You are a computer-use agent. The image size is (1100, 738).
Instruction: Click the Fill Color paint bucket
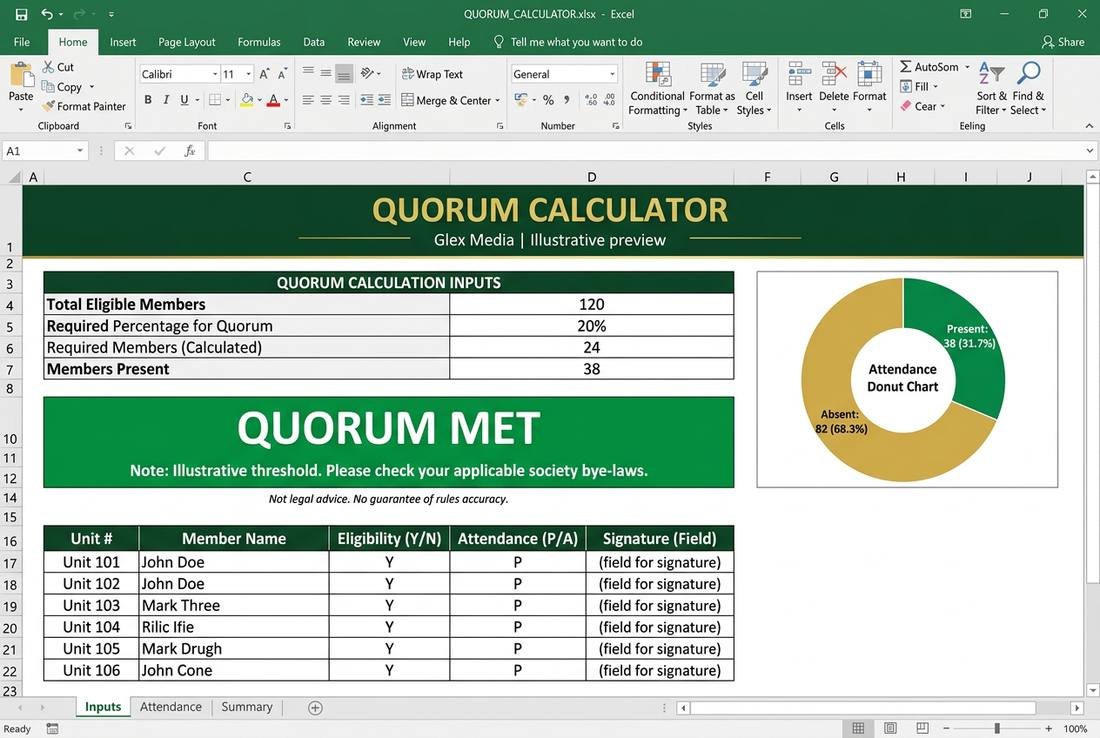tap(246, 100)
